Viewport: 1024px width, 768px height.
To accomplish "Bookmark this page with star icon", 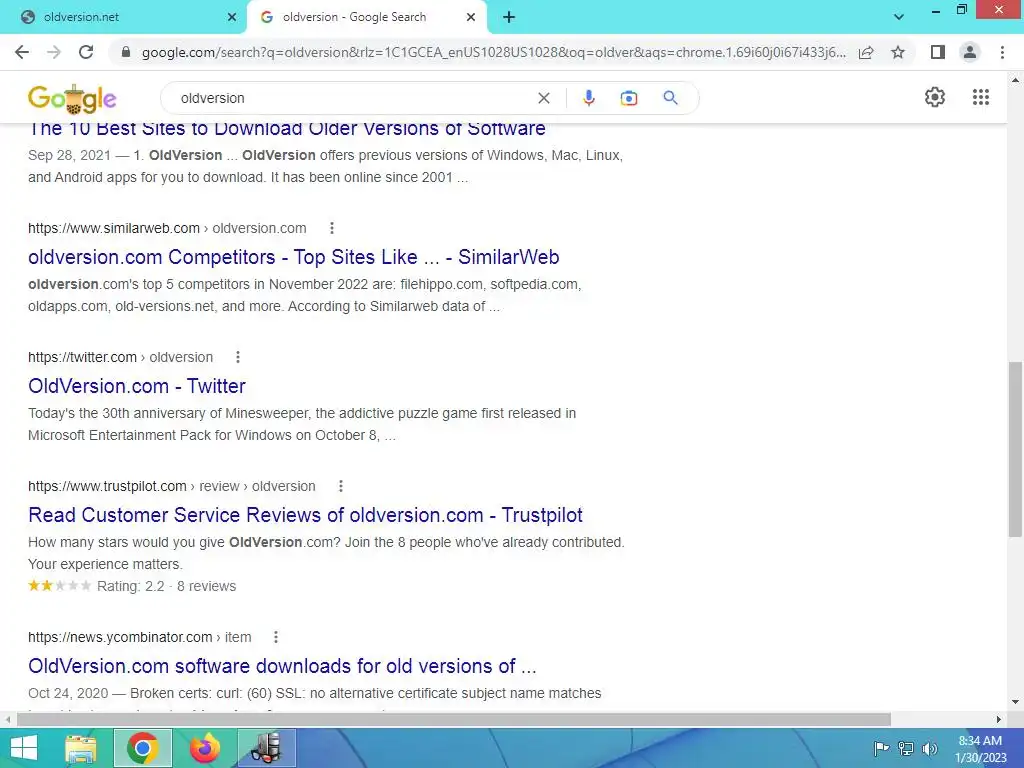I will (898, 52).
